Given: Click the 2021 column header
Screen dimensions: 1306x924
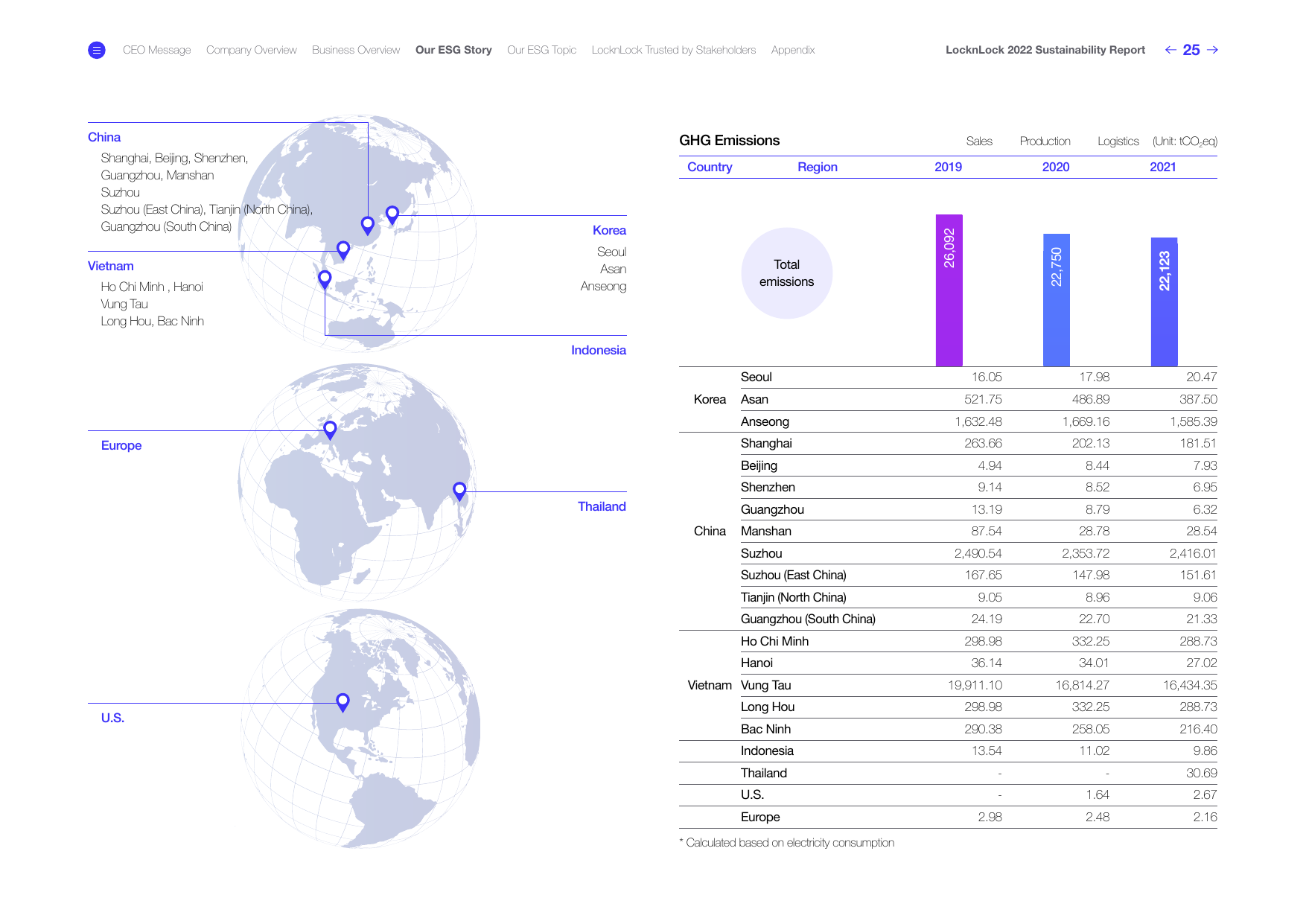Looking at the screenshot, I should point(1163,167).
